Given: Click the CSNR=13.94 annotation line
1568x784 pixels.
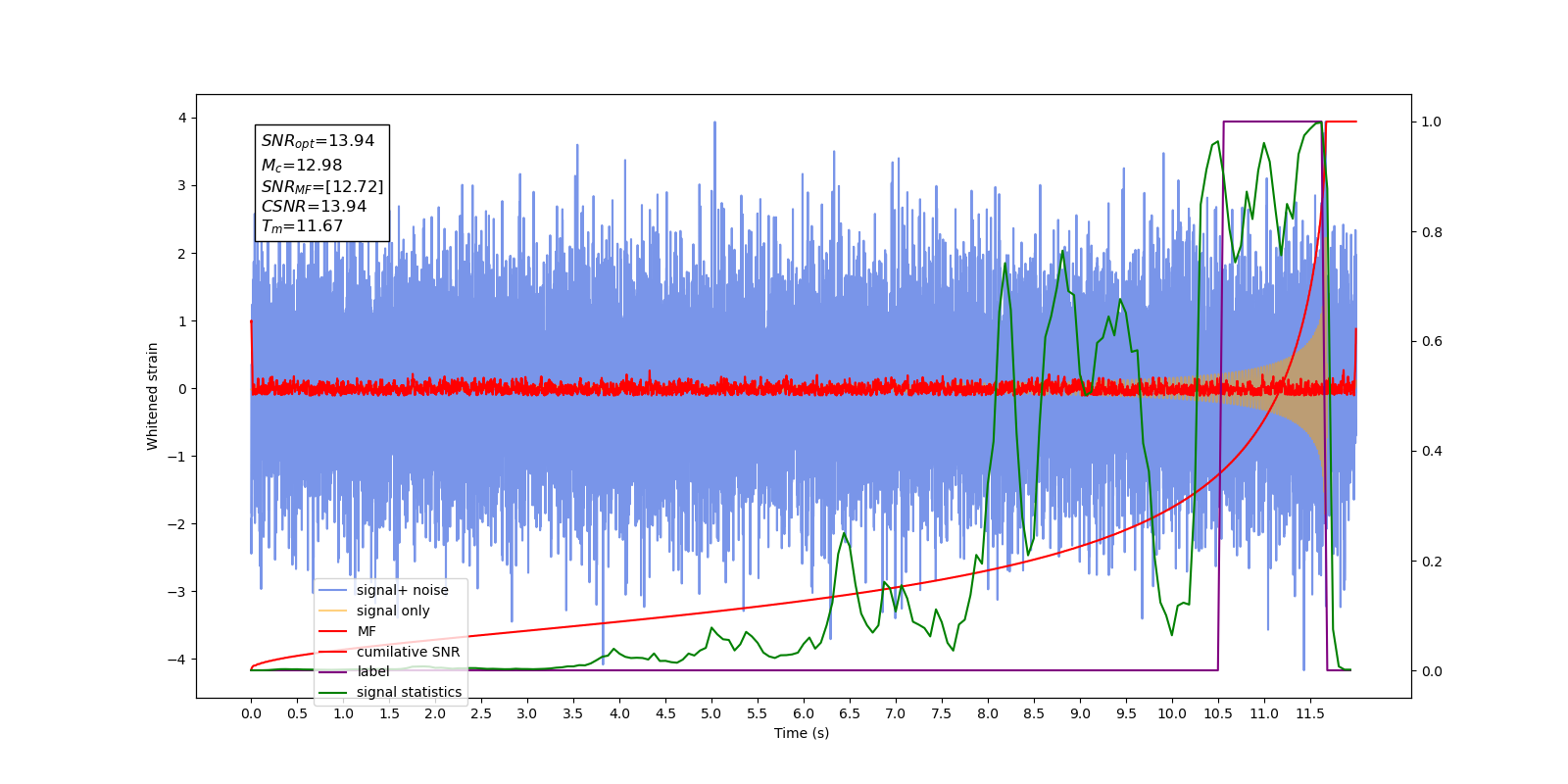Looking at the screenshot, I should pos(314,206).
